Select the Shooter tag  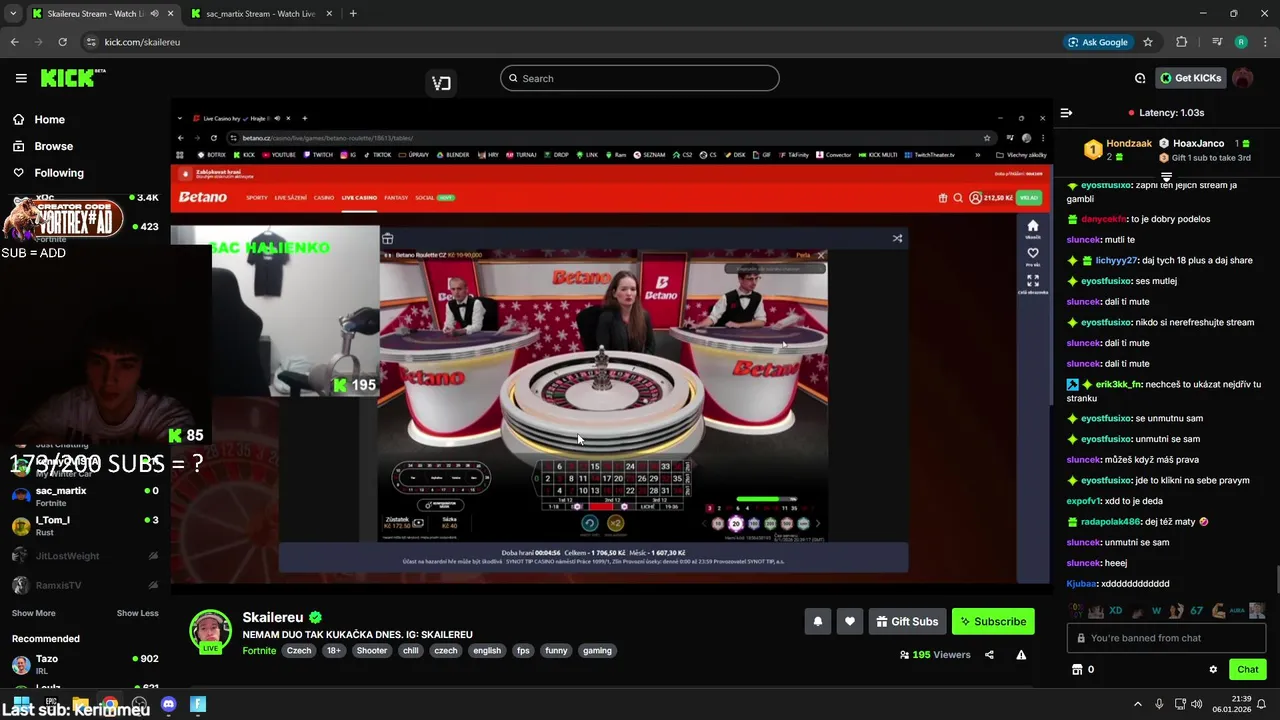point(371,650)
